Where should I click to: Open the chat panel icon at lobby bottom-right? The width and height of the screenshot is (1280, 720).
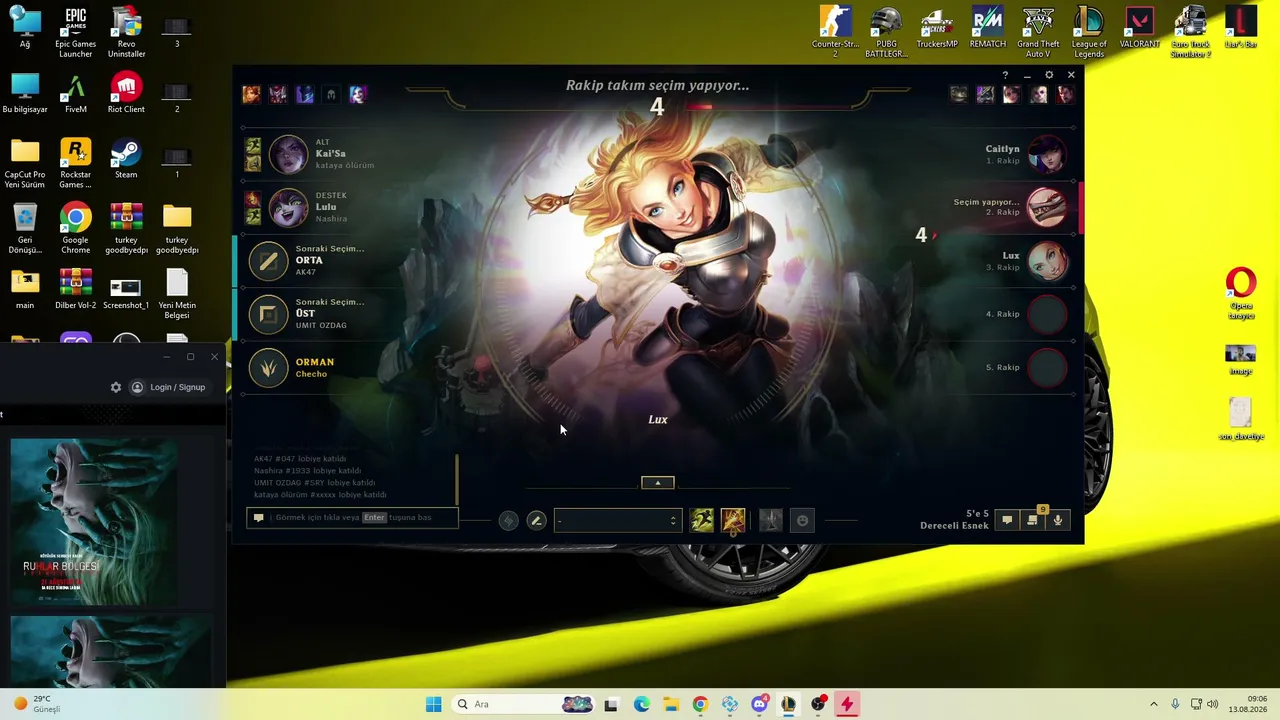pyautogui.click(x=1007, y=520)
